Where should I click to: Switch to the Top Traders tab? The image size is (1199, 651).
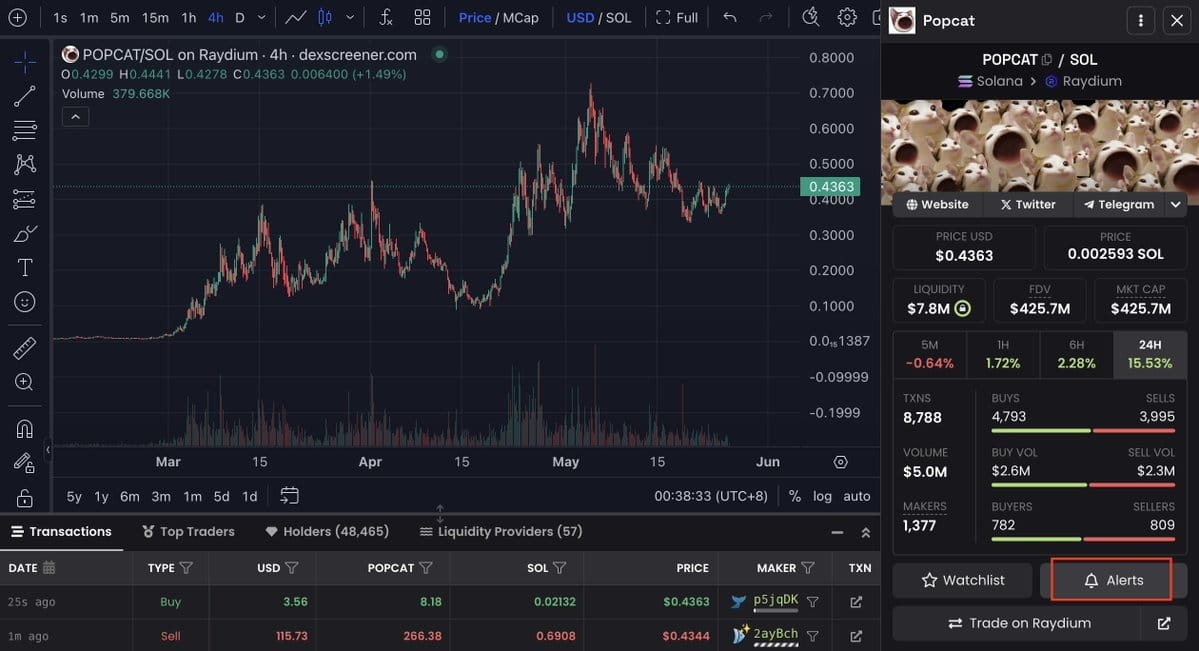click(x=188, y=531)
